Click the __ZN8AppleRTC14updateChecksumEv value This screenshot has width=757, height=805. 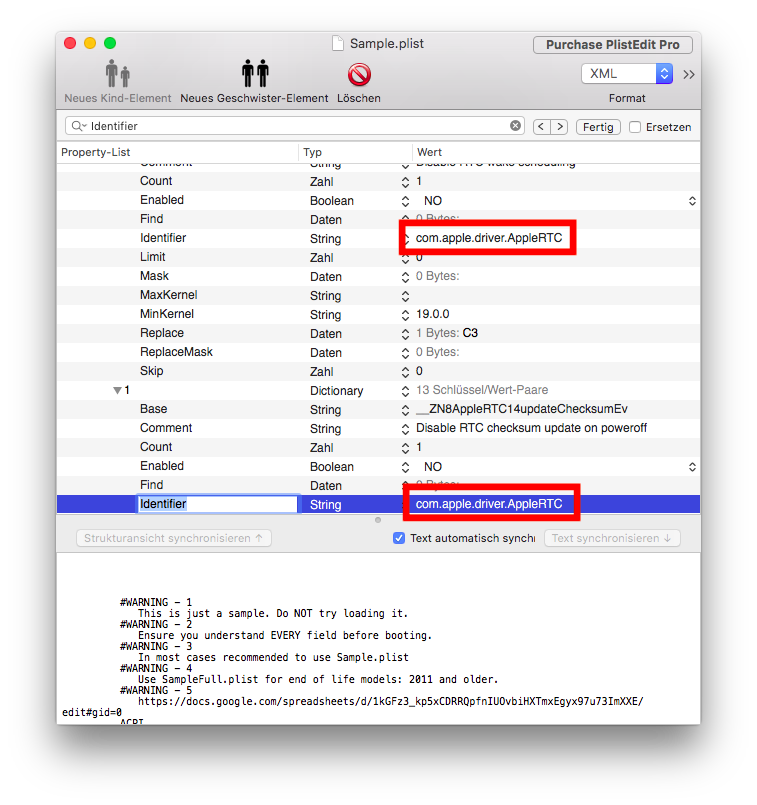[x=521, y=409]
